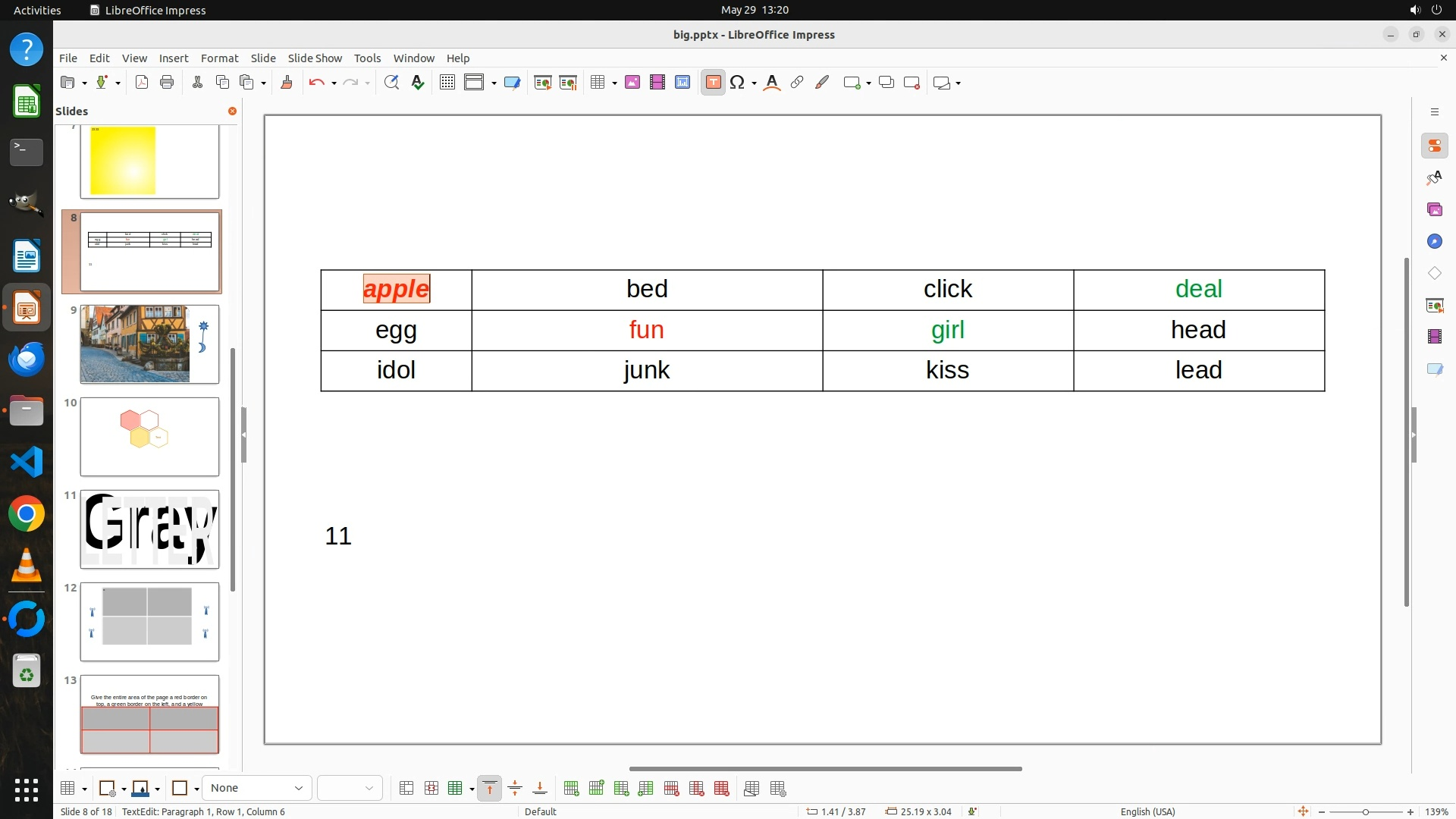Screen dimensions: 1456x819
Task: Click the Delete Table icon
Action: click(722, 789)
